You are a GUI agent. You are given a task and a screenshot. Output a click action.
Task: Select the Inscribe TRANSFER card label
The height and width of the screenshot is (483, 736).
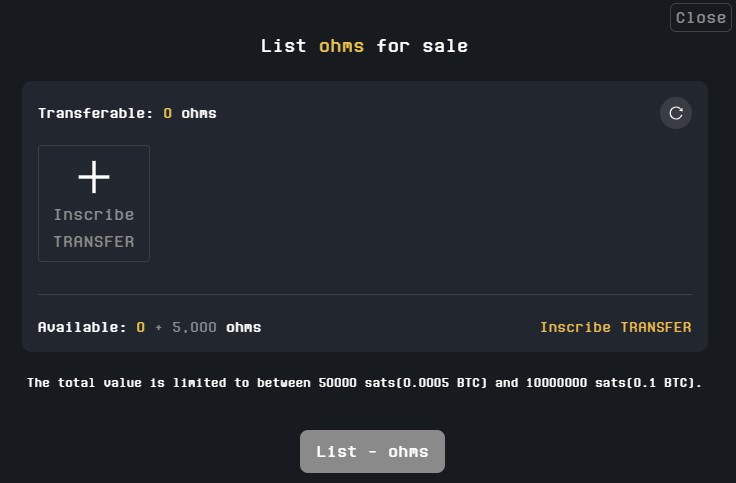point(94,228)
